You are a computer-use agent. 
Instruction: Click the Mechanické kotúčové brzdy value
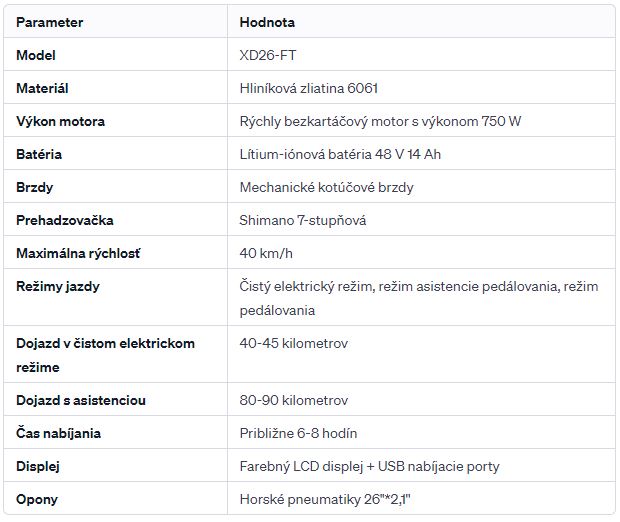tap(327, 187)
